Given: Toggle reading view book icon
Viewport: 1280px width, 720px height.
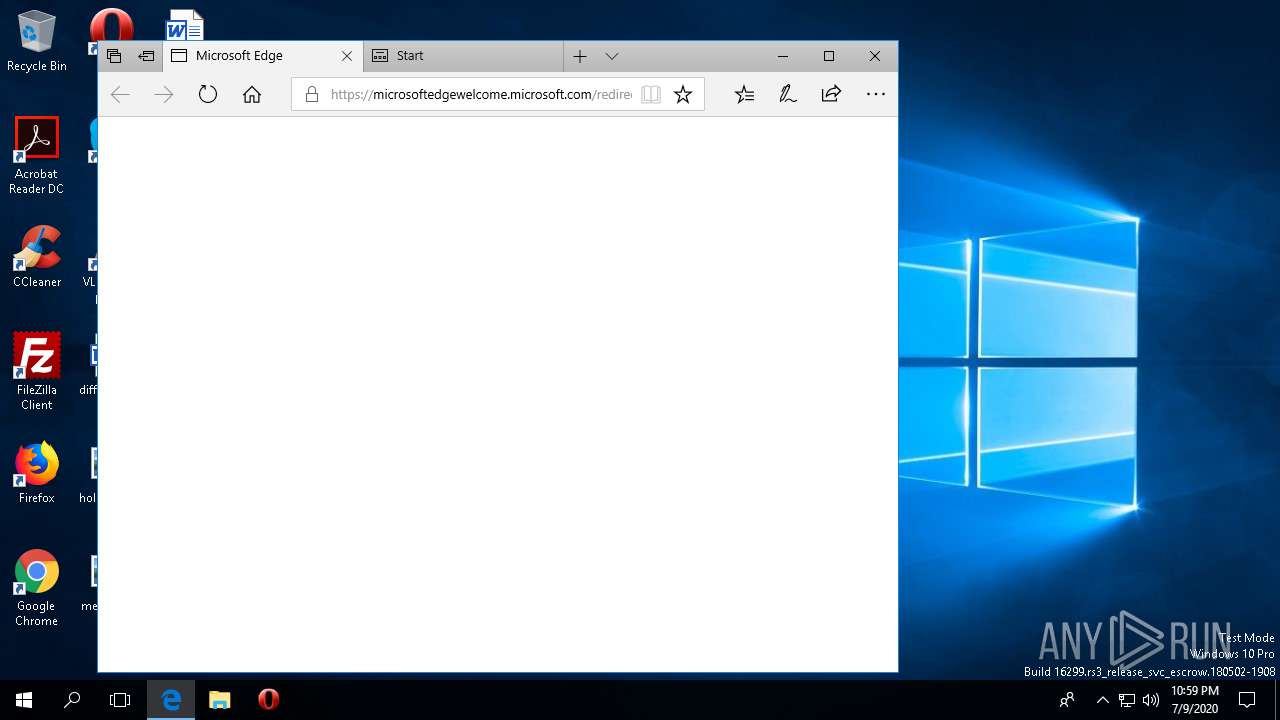Looking at the screenshot, I should 651,94.
